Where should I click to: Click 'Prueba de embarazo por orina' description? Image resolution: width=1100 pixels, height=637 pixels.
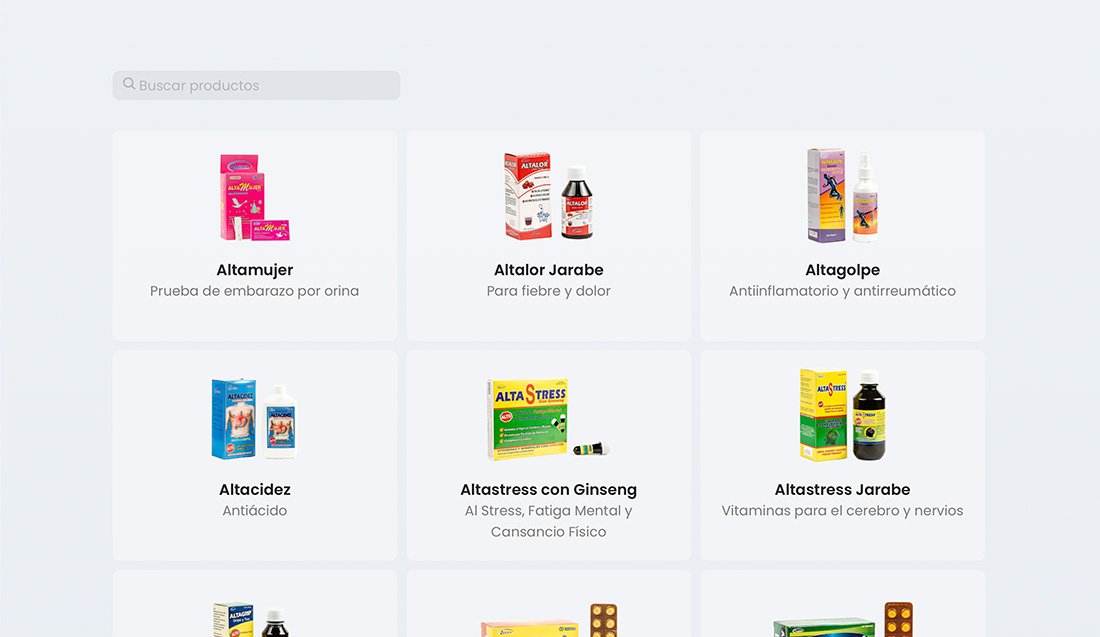click(x=255, y=291)
